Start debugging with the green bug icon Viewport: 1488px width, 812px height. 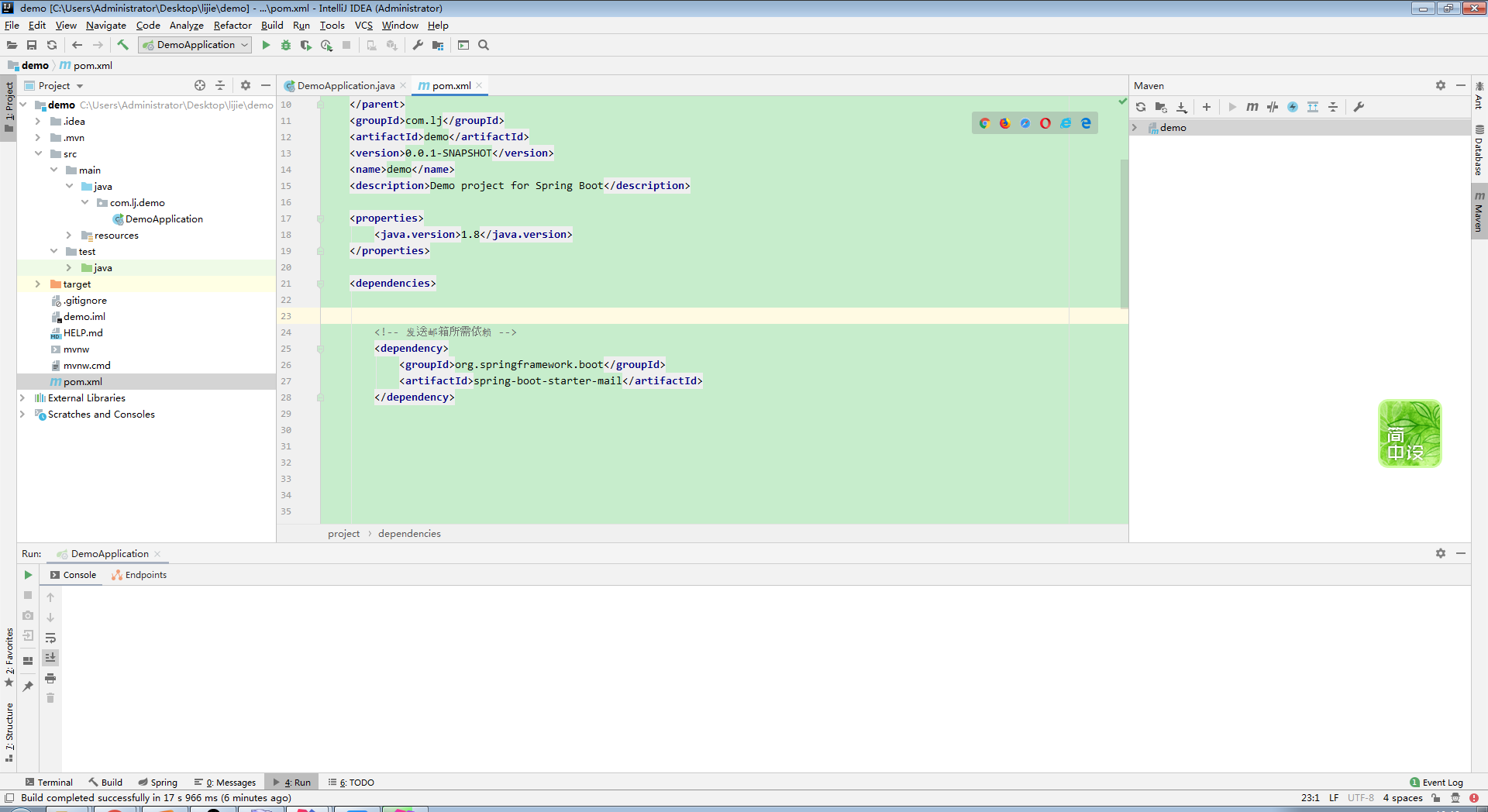pyautogui.click(x=286, y=45)
